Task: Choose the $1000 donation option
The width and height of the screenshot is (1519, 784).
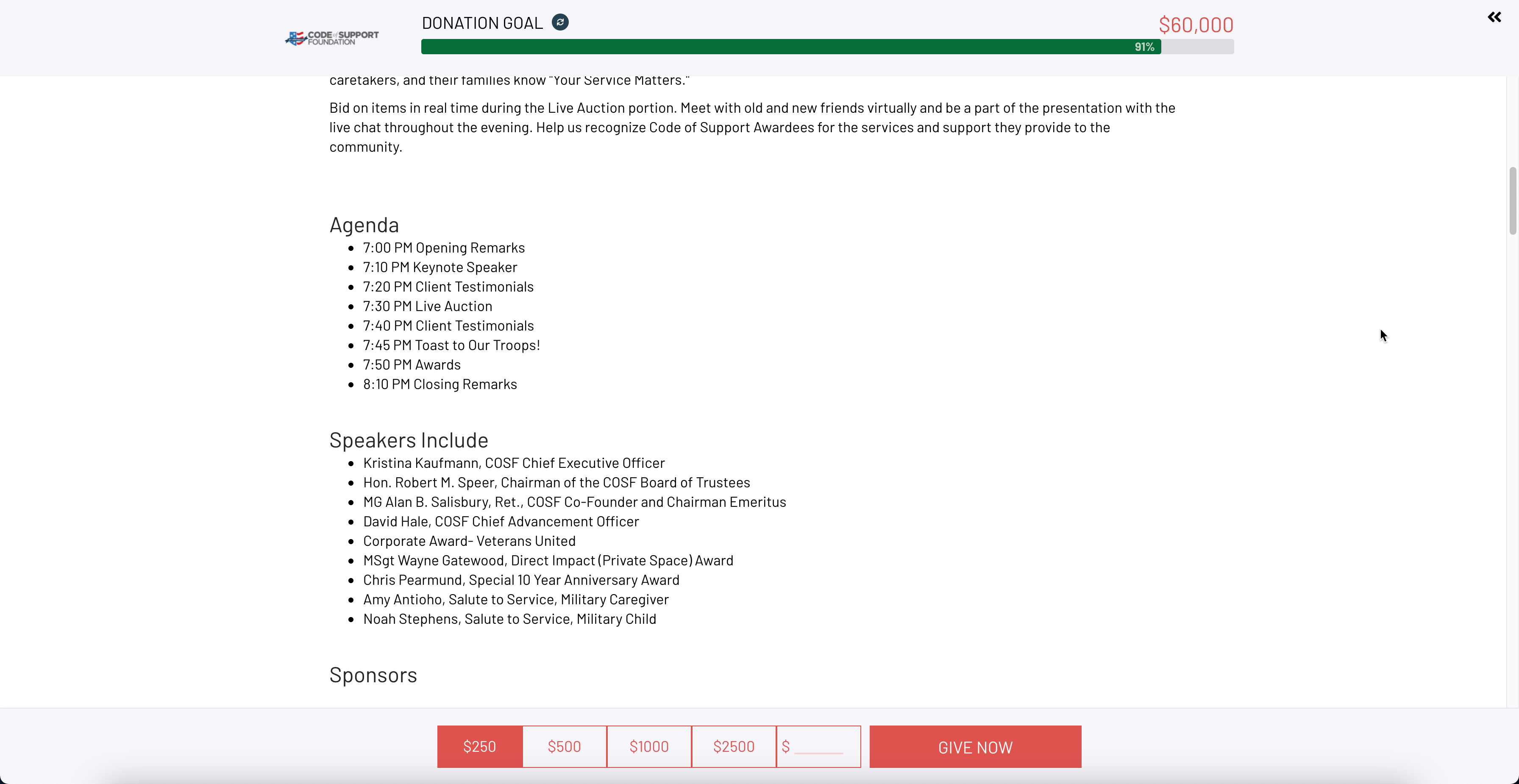Action: click(x=648, y=746)
